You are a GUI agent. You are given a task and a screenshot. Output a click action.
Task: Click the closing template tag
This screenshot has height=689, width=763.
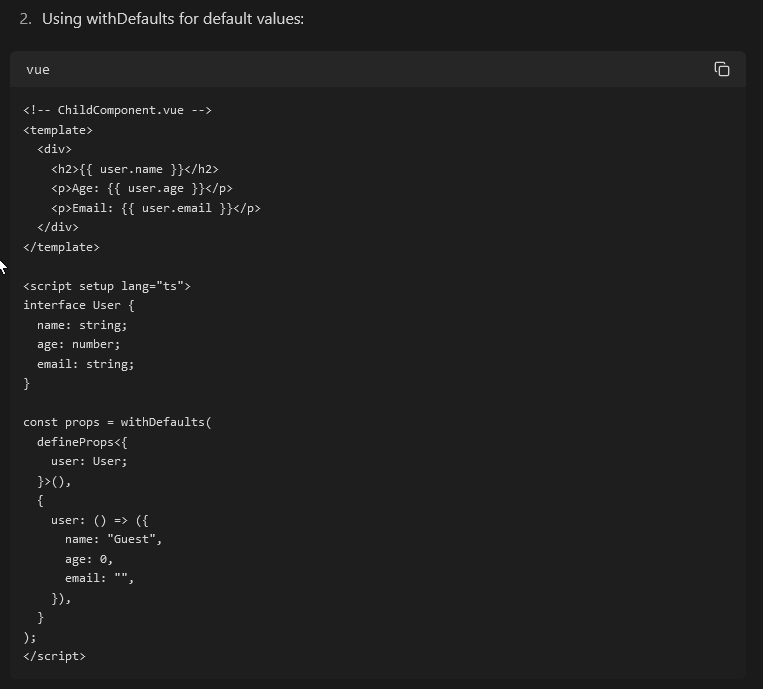click(61, 247)
